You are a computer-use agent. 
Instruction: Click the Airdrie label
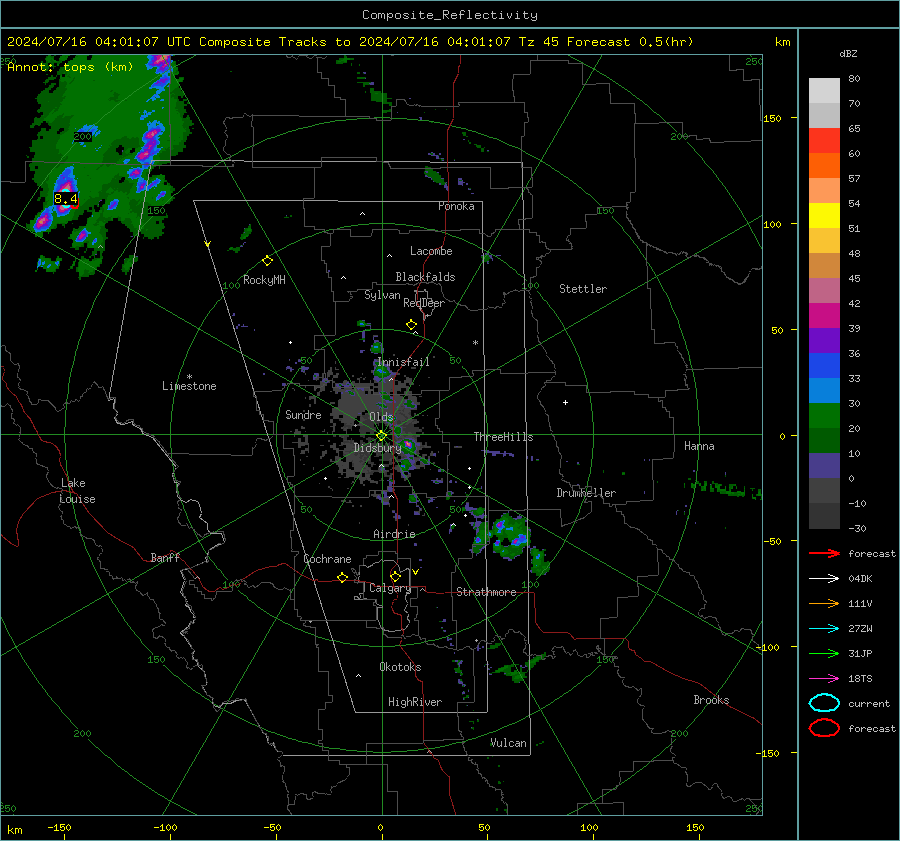coord(394,534)
